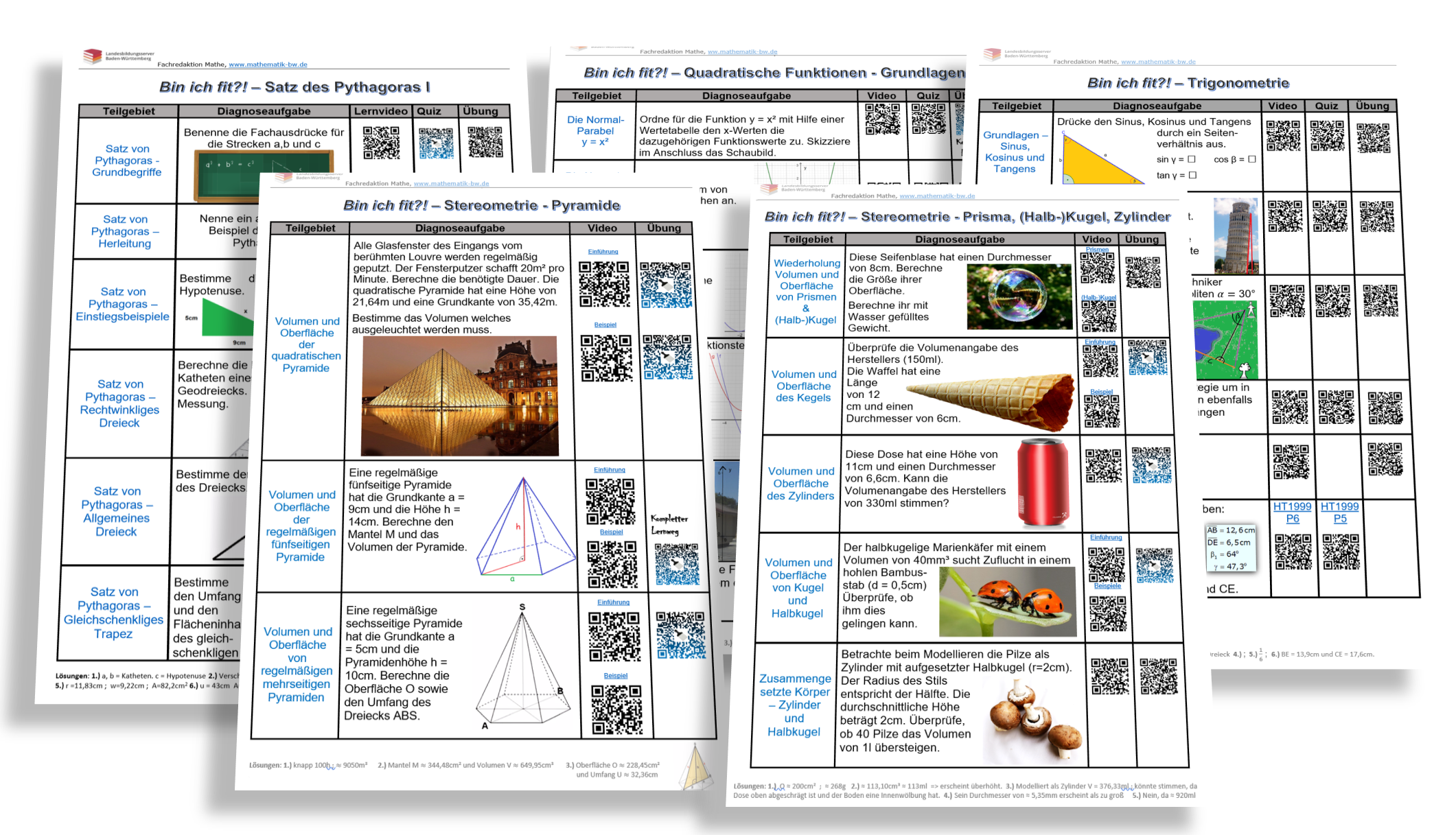
Task: Click the yellow right-triangle figure on the Trigonometrie sheet
Action: (1102, 158)
